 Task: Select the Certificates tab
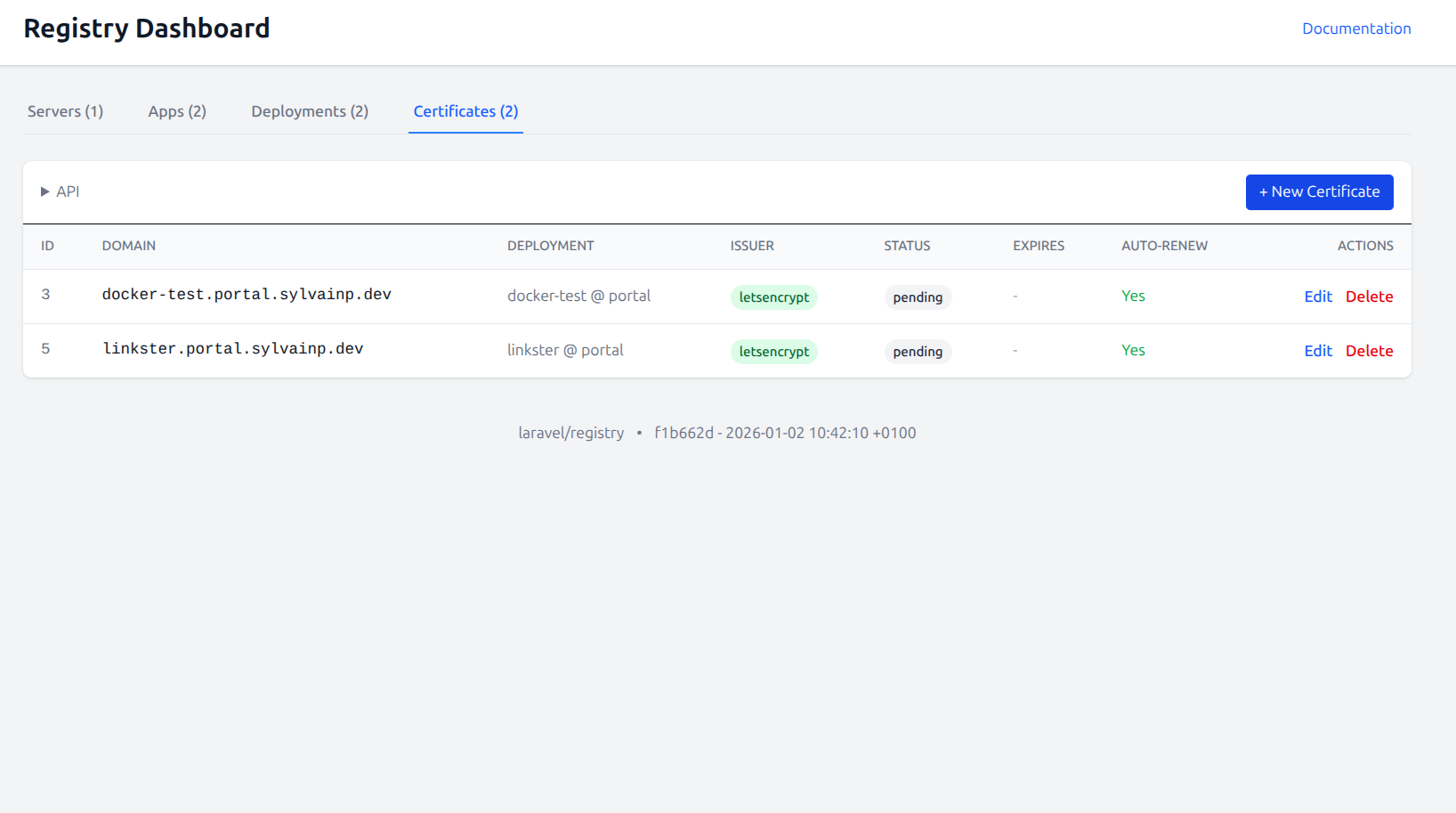465,111
